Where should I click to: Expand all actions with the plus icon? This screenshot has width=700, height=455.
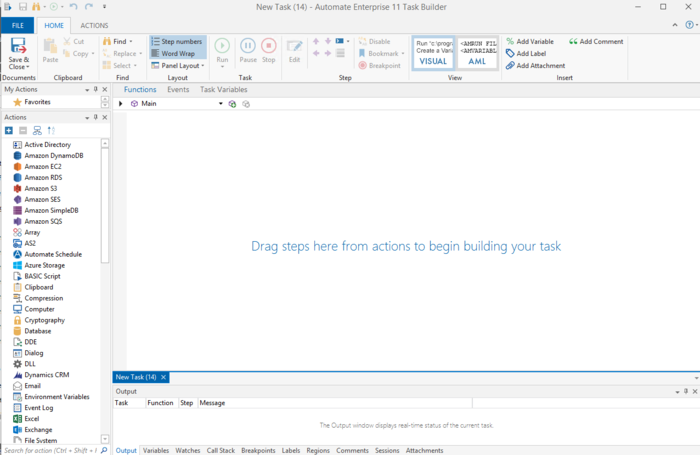[9, 130]
